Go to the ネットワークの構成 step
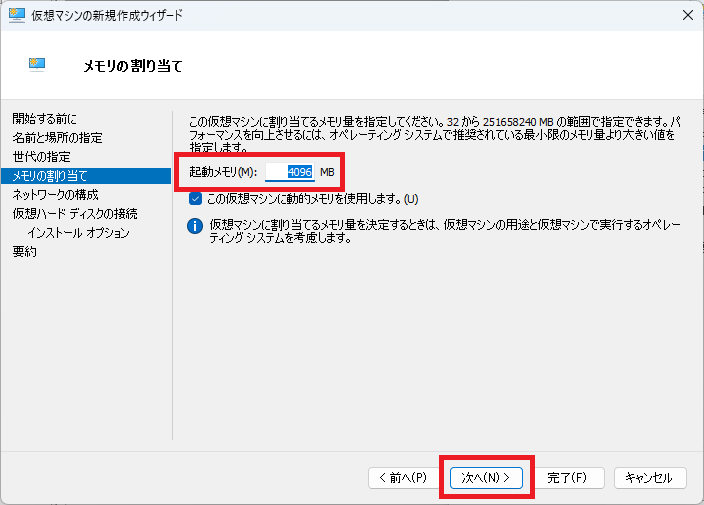704x505 pixels. [x=55, y=195]
